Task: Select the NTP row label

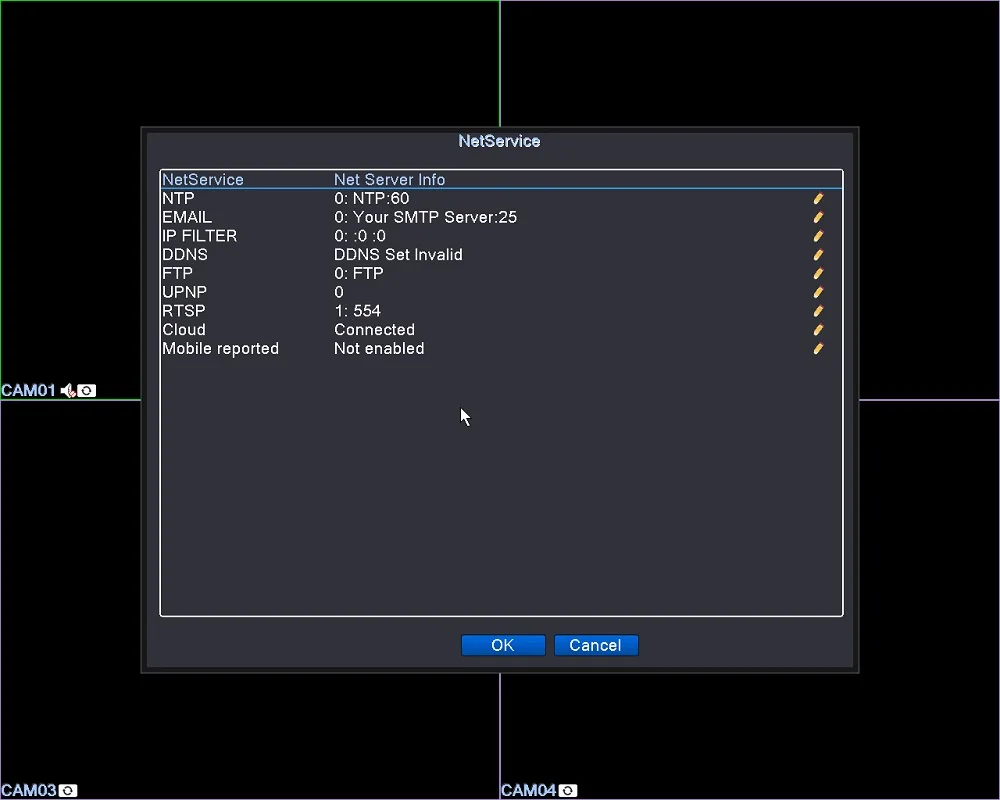Action: pyautogui.click(x=178, y=198)
